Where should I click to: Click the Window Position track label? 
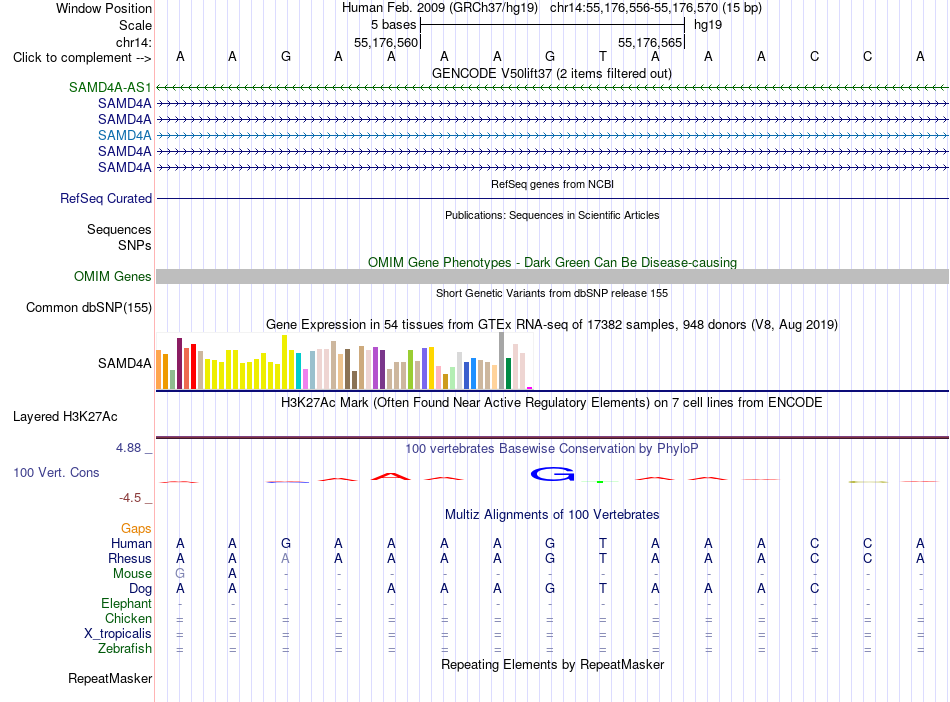[104, 8]
